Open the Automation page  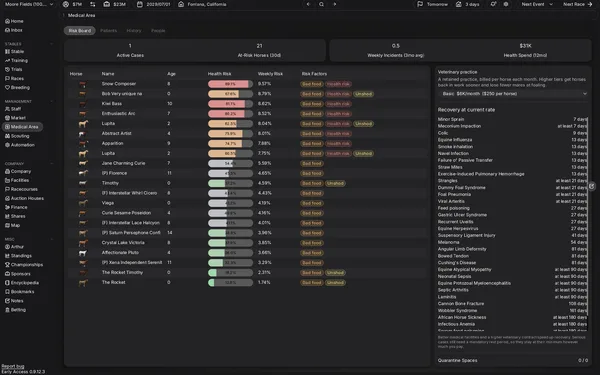[x=20, y=145]
